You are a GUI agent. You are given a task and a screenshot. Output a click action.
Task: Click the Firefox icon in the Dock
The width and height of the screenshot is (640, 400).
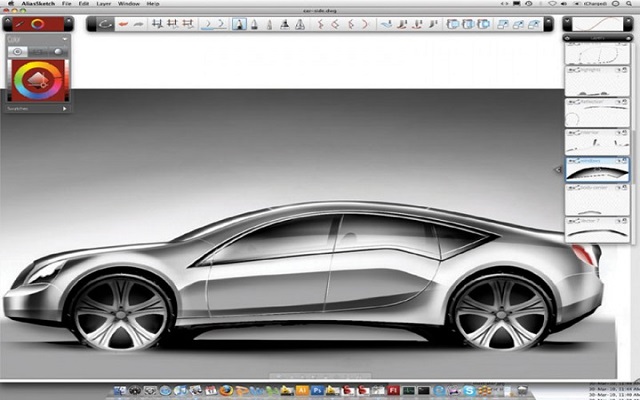pyautogui.click(x=226, y=390)
